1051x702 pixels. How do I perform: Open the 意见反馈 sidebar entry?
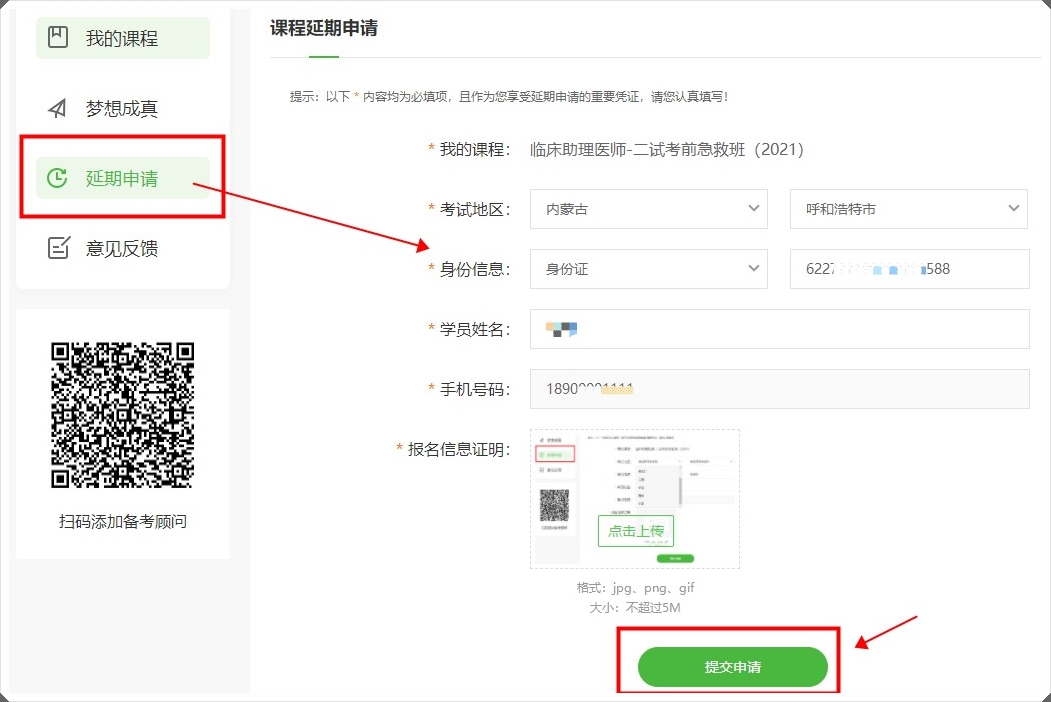click(122, 249)
